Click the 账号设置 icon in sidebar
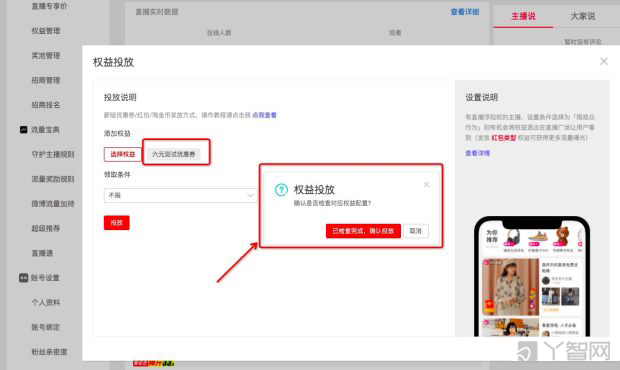Viewport: 620px width, 370px height. pos(23,278)
